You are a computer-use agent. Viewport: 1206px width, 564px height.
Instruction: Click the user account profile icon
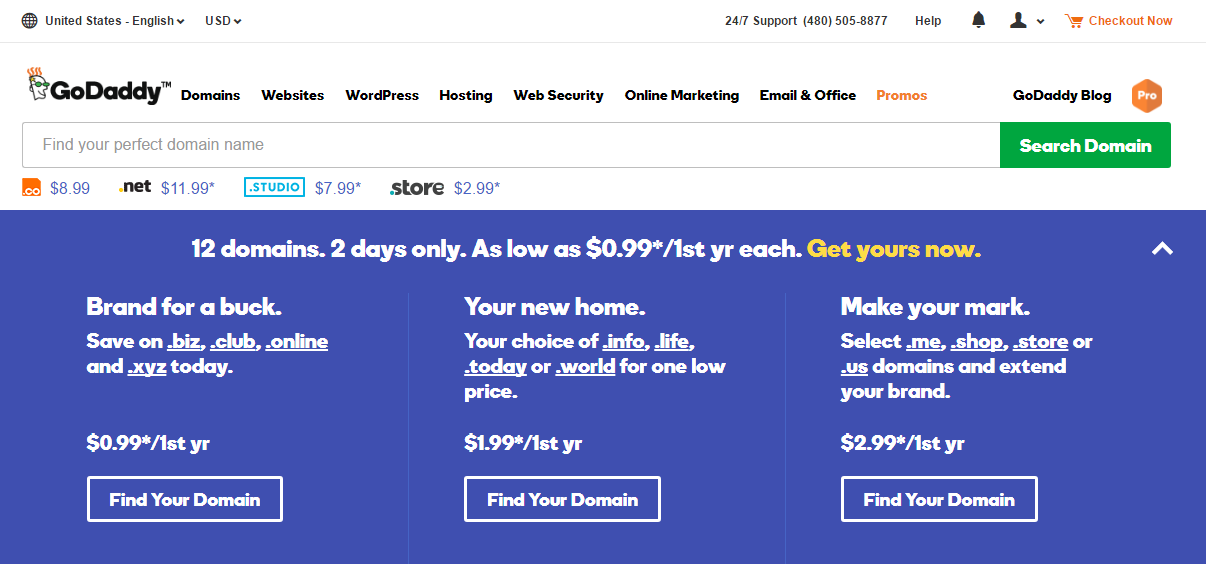(x=1018, y=20)
